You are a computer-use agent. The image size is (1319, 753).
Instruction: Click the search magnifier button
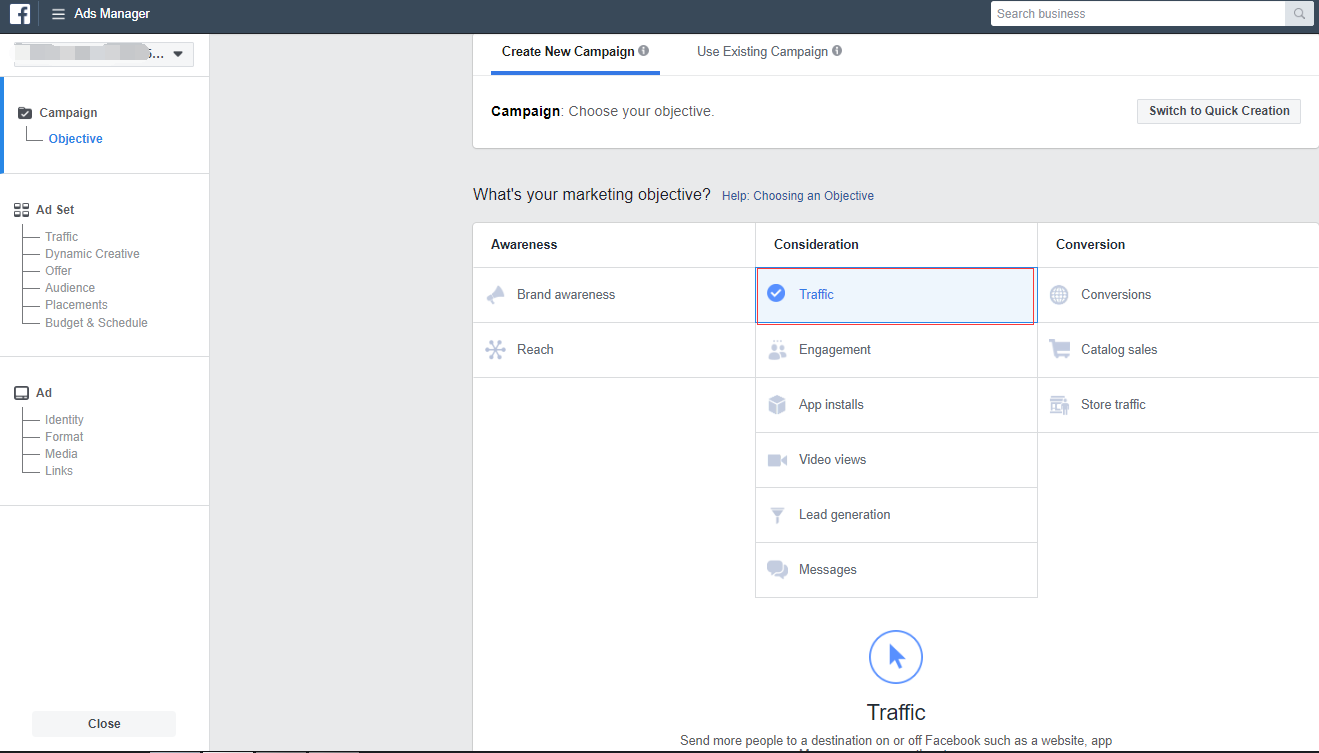[1299, 14]
